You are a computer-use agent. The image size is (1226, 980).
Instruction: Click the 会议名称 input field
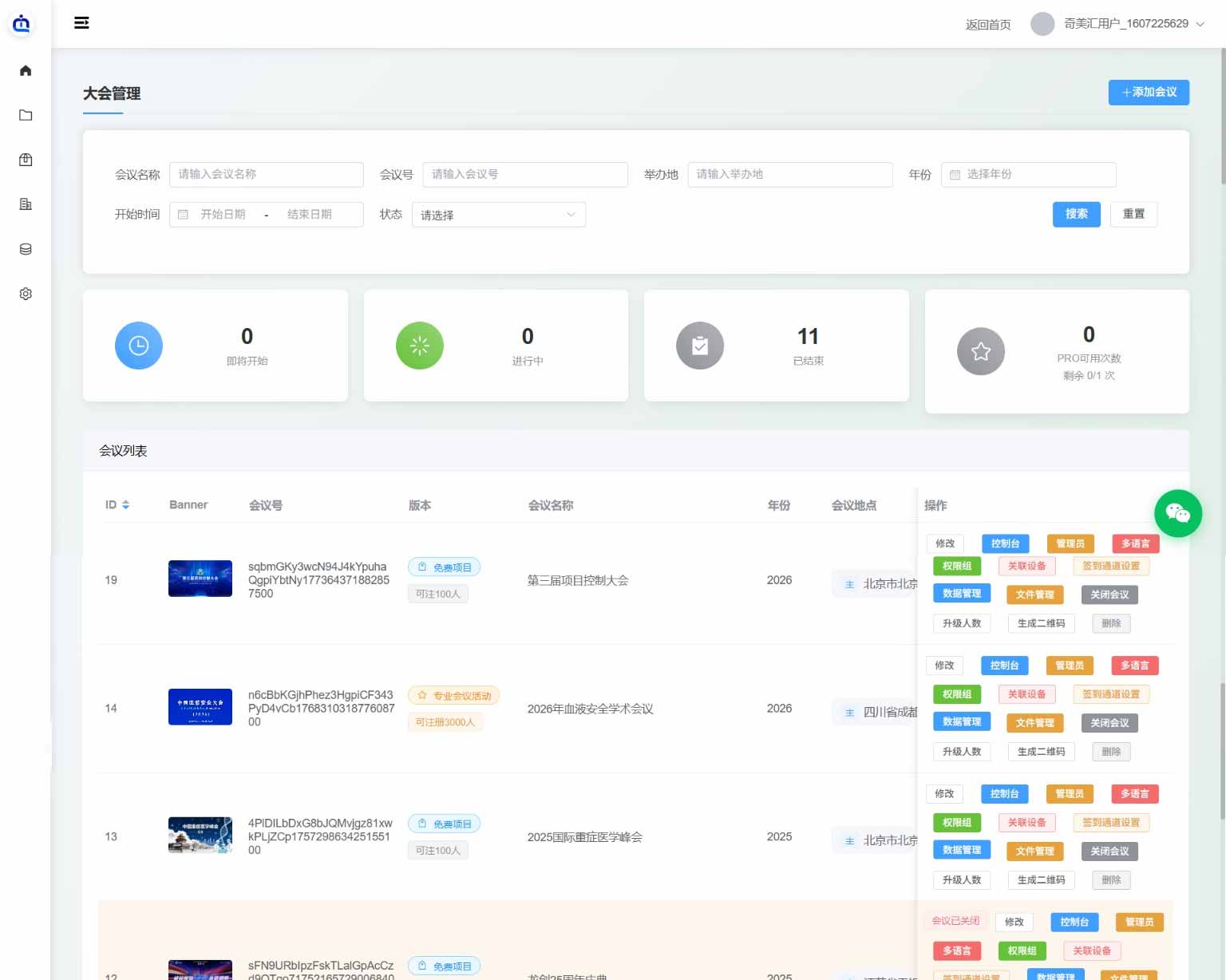coord(267,175)
